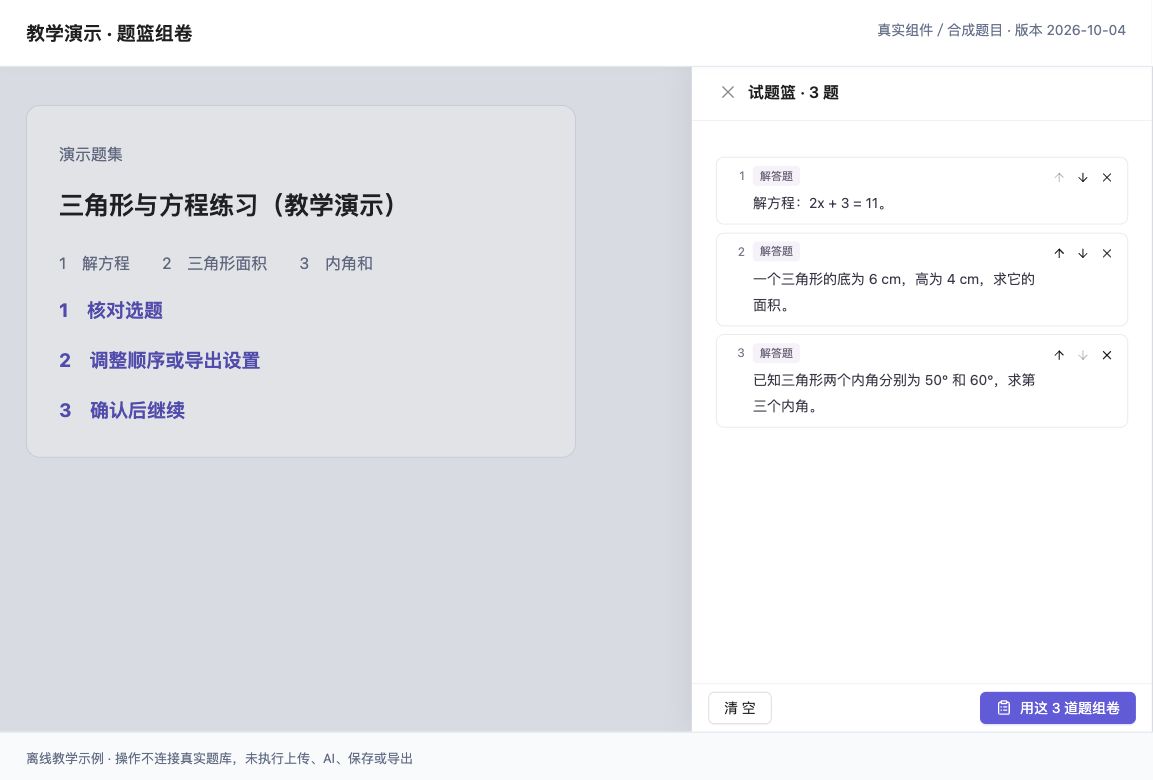
Task: Click question text about 底为 6 cm triangle
Action: click(x=893, y=292)
